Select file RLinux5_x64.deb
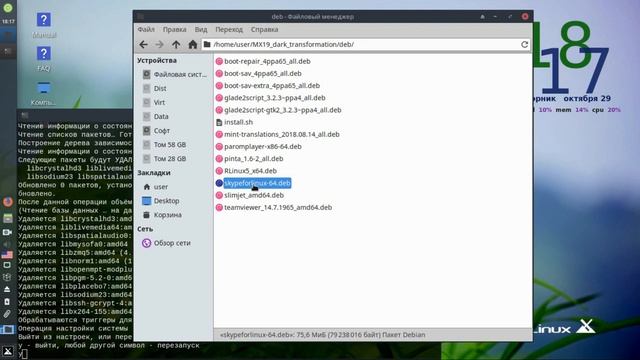 pyautogui.click(x=250, y=171)
